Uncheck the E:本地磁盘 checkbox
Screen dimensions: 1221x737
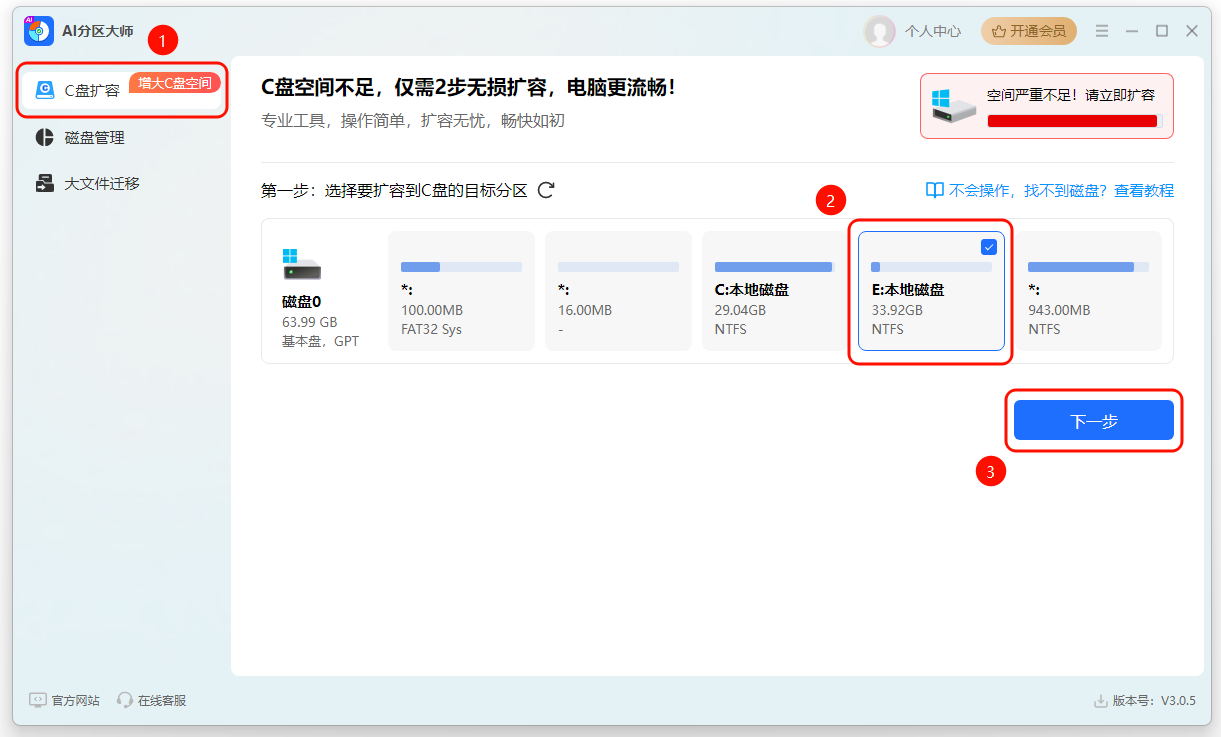[989, 247]
